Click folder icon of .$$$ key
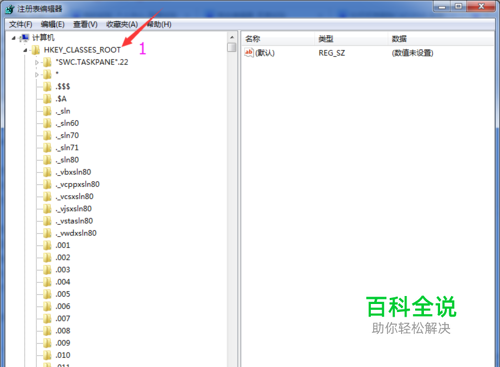This screenshot has height=367, width=500. pyautogui.click(x=47, y=87)
